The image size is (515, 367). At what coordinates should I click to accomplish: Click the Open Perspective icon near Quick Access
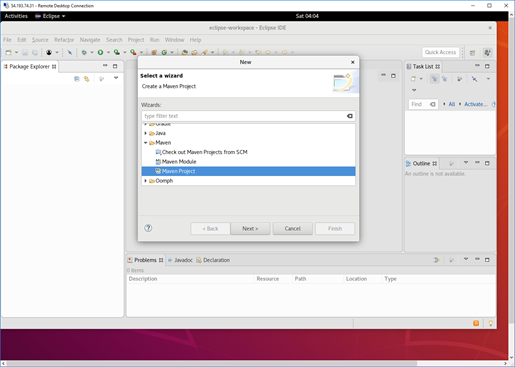(x=472, y=53)
